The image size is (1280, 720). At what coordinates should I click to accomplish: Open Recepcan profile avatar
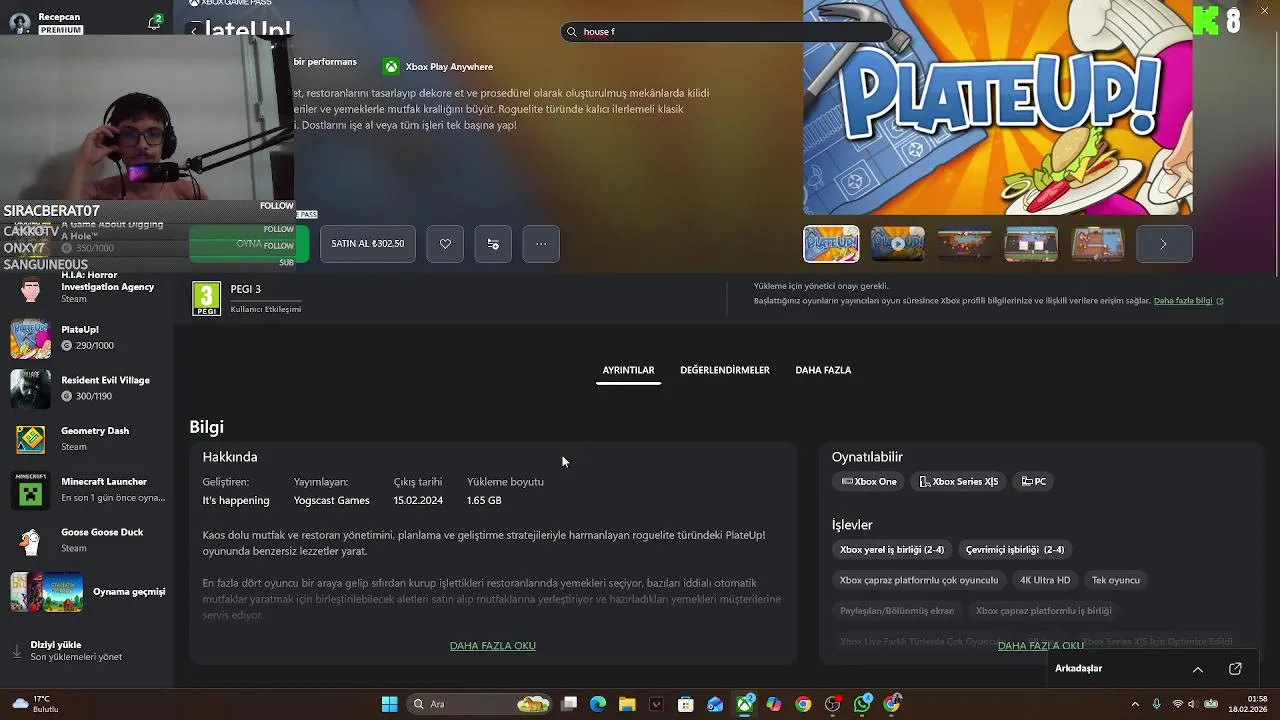[19, 23]
